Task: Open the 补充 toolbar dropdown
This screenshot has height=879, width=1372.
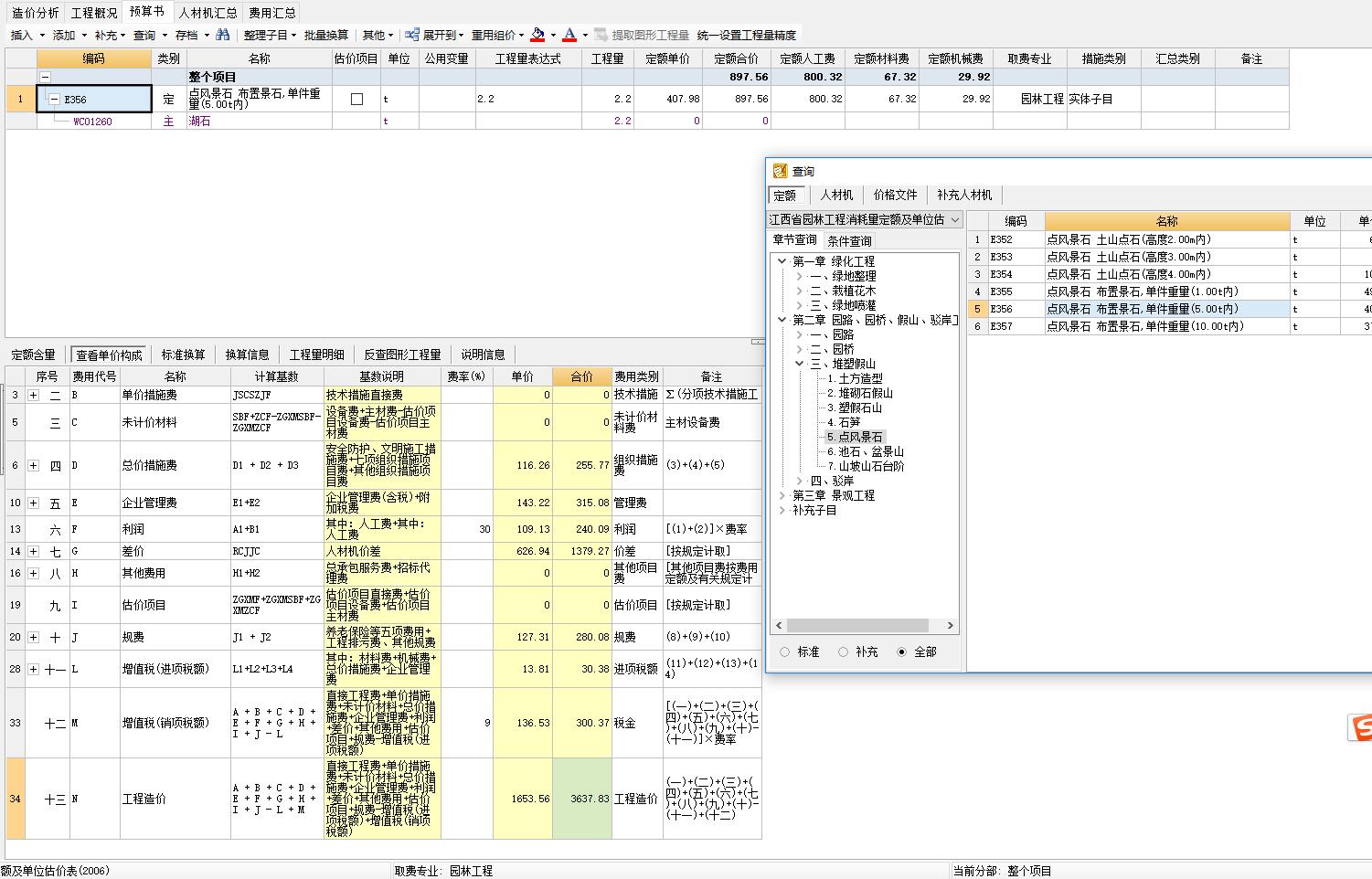Action: pyautogui.click(x=123, y=35)
